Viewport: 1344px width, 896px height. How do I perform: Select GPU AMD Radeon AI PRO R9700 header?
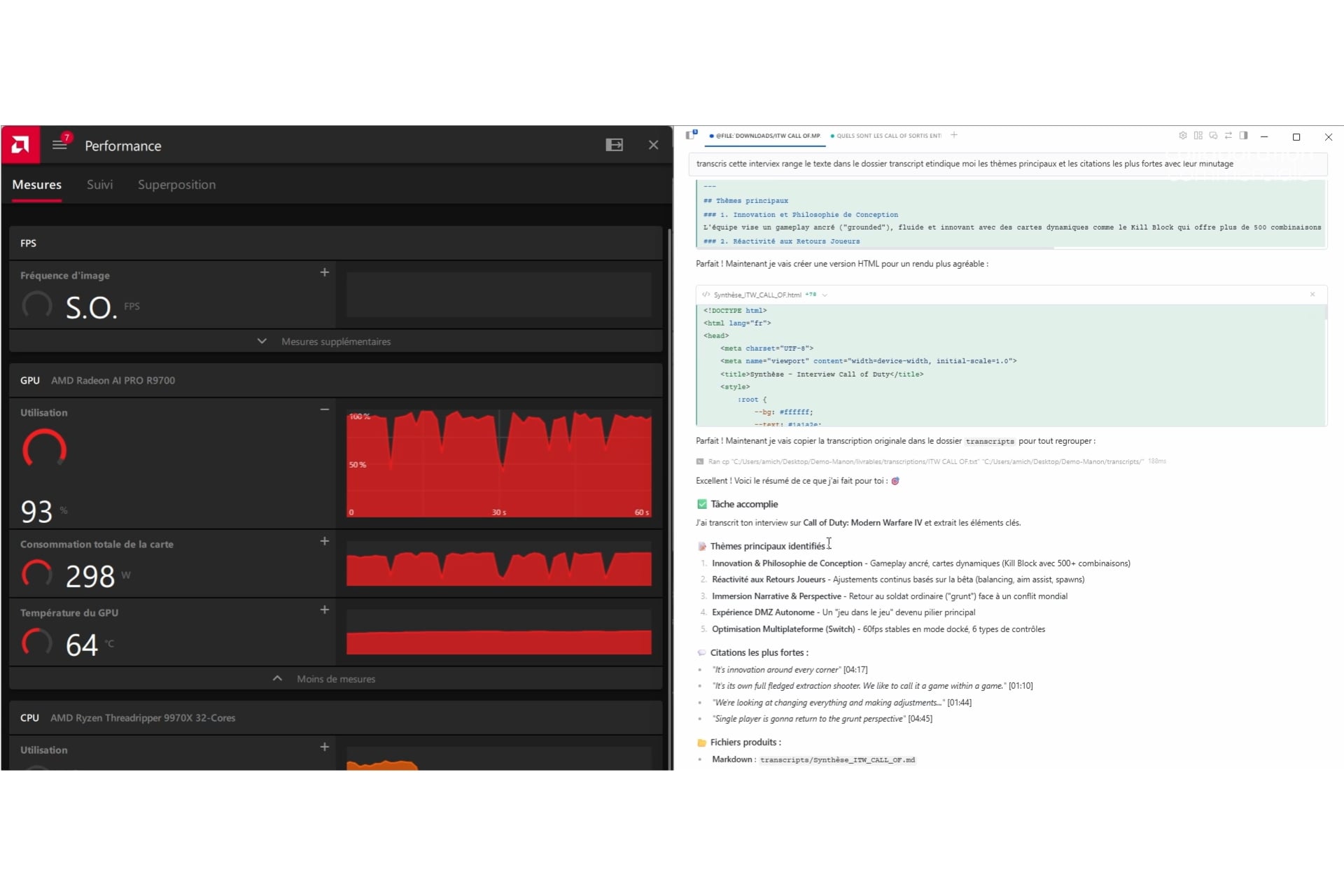336,381
